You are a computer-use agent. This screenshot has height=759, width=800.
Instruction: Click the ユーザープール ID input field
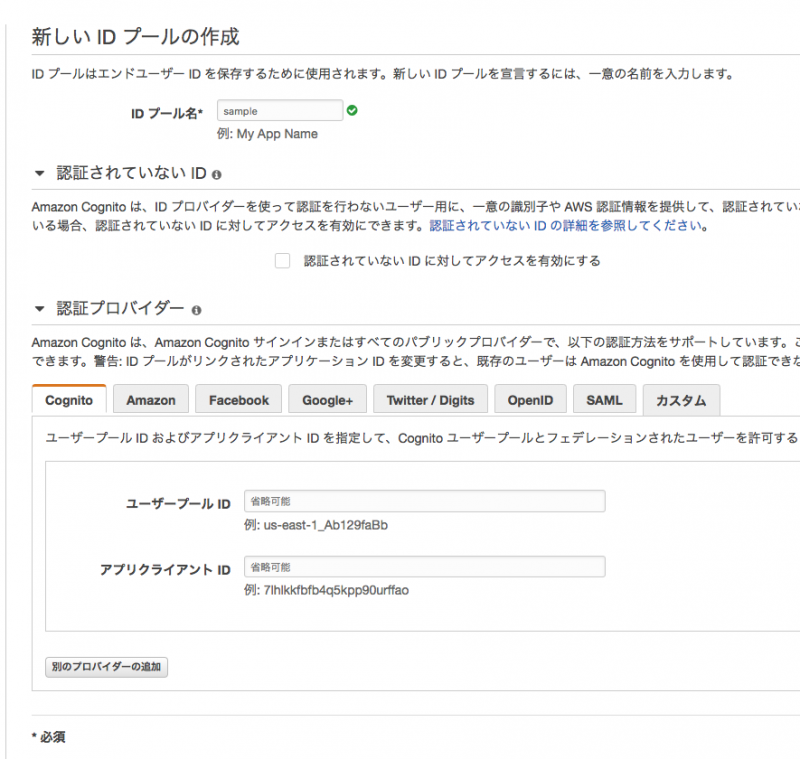pyautogui.click(x=424, y=501)
